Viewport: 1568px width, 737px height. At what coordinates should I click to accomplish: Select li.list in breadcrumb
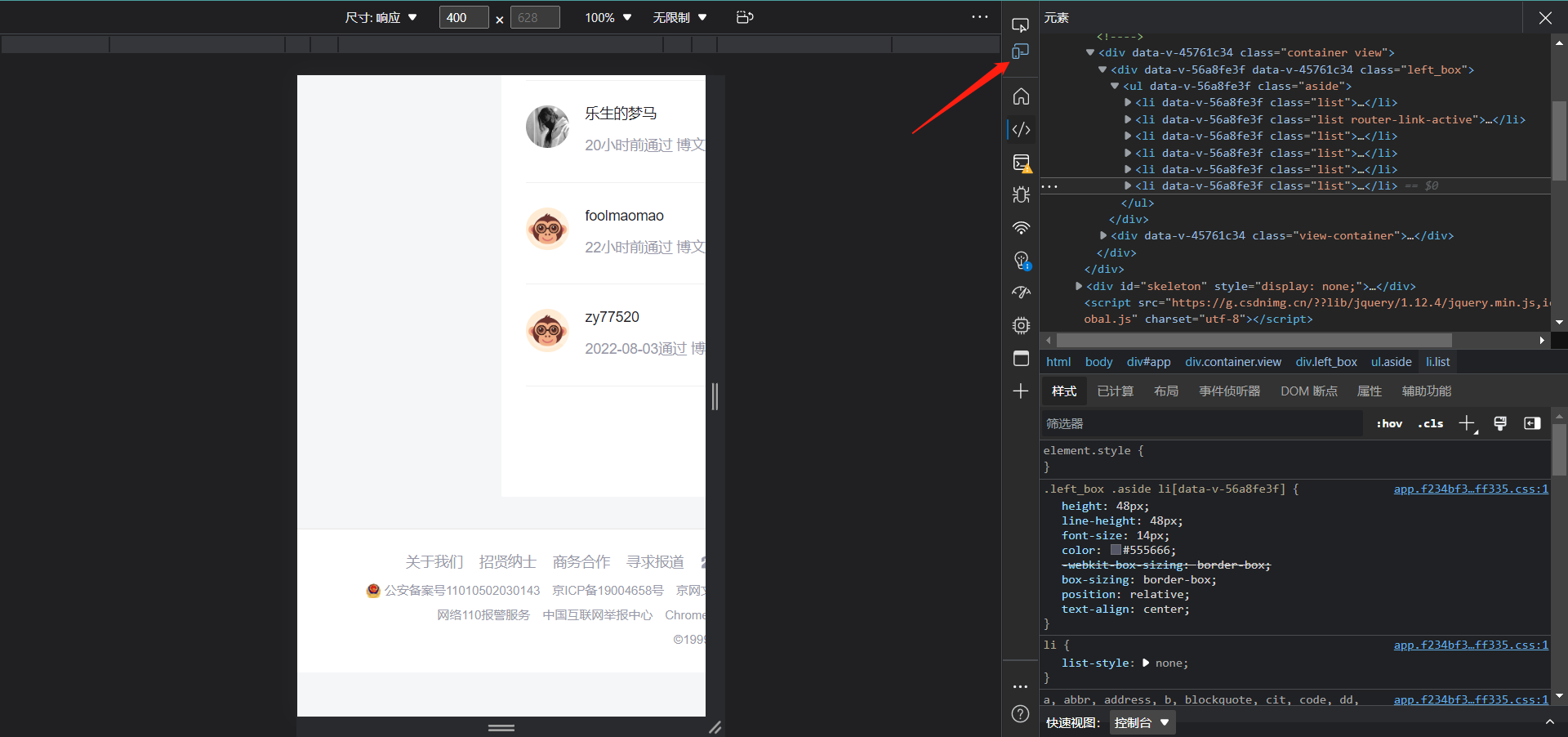(x=1437, y=362)
